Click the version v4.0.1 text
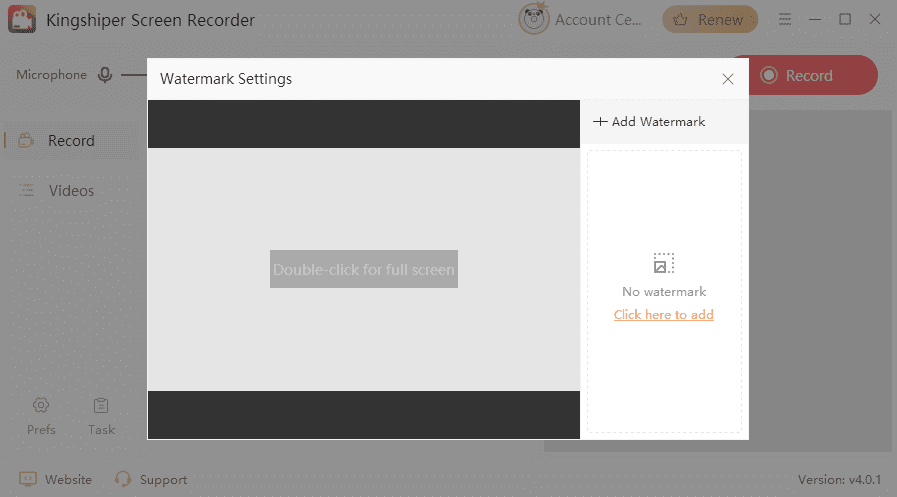 coord(839,479)
